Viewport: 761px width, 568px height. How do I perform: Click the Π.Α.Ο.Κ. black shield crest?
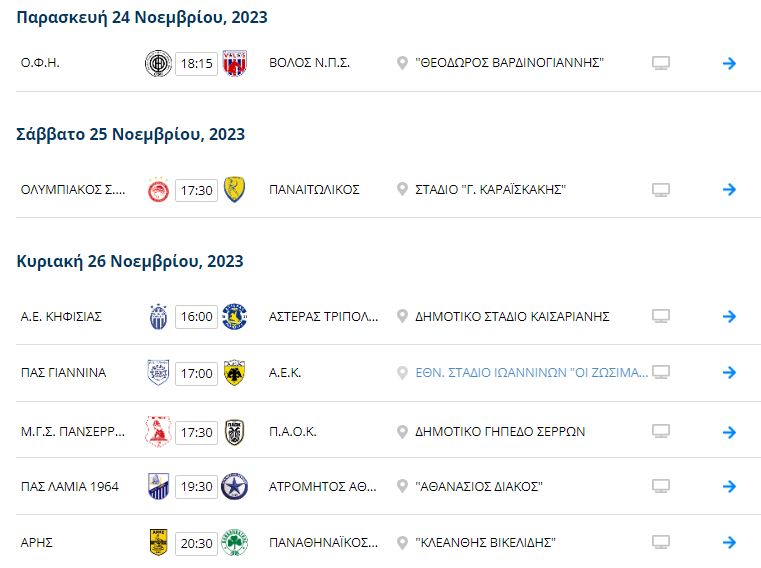click(234, 432)
